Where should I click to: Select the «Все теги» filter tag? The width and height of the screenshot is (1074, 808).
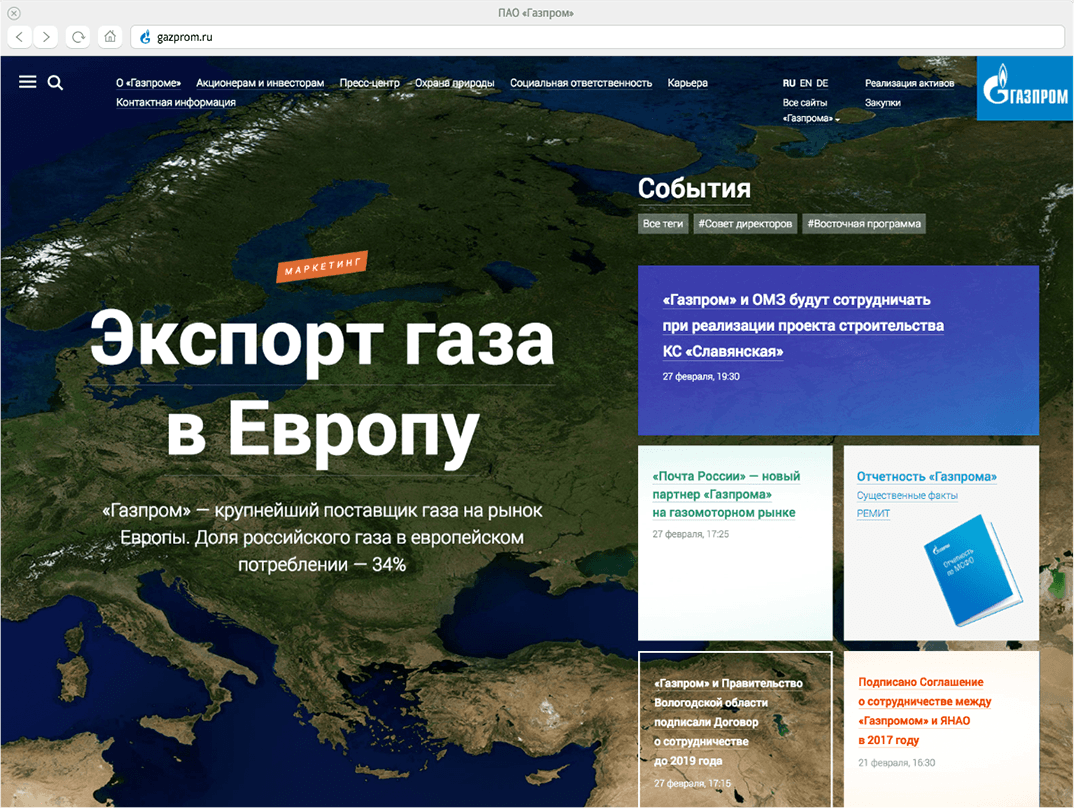tap(663, 224)
